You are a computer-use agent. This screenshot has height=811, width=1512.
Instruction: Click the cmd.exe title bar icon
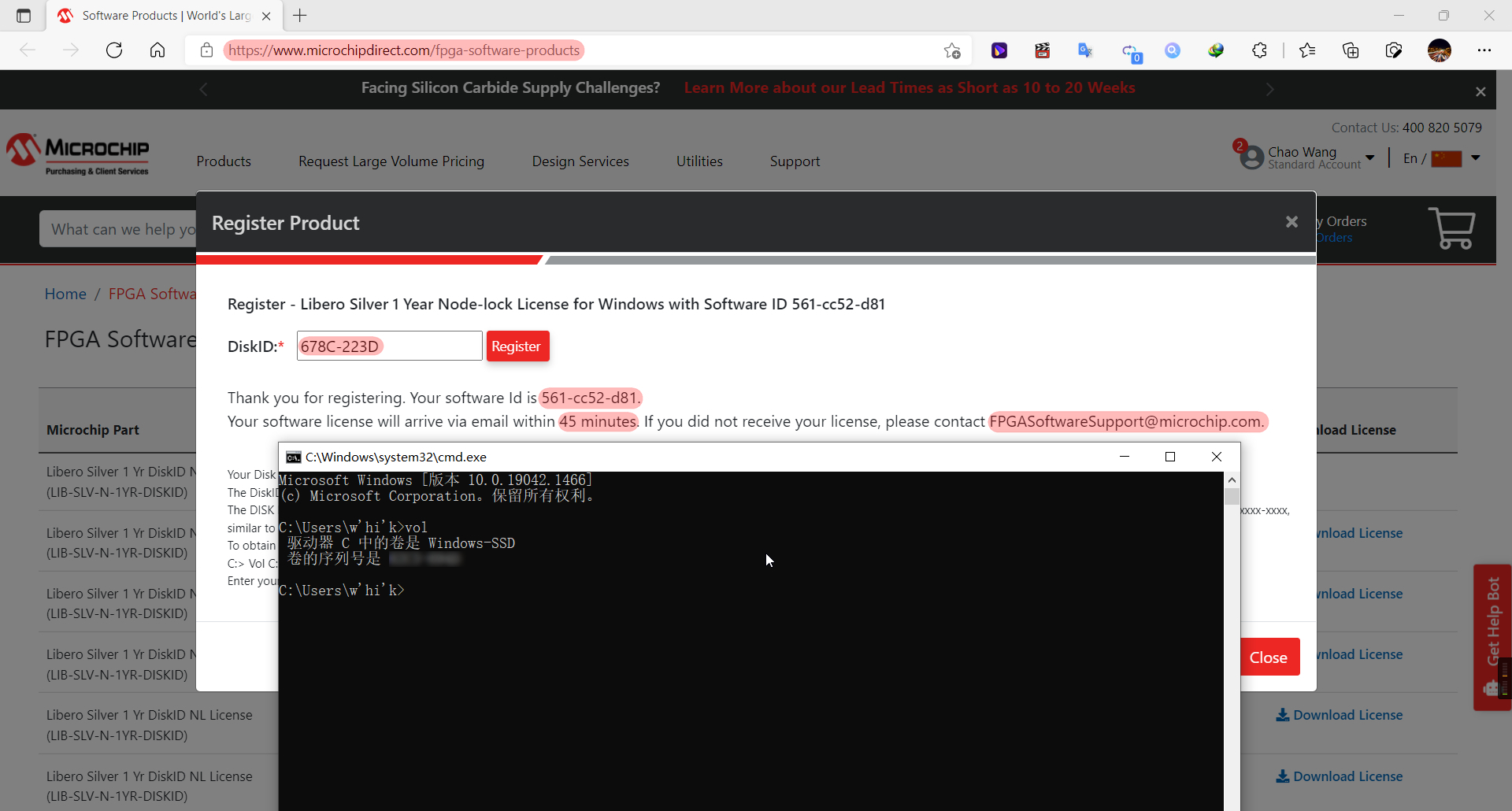tap(293, 457)
